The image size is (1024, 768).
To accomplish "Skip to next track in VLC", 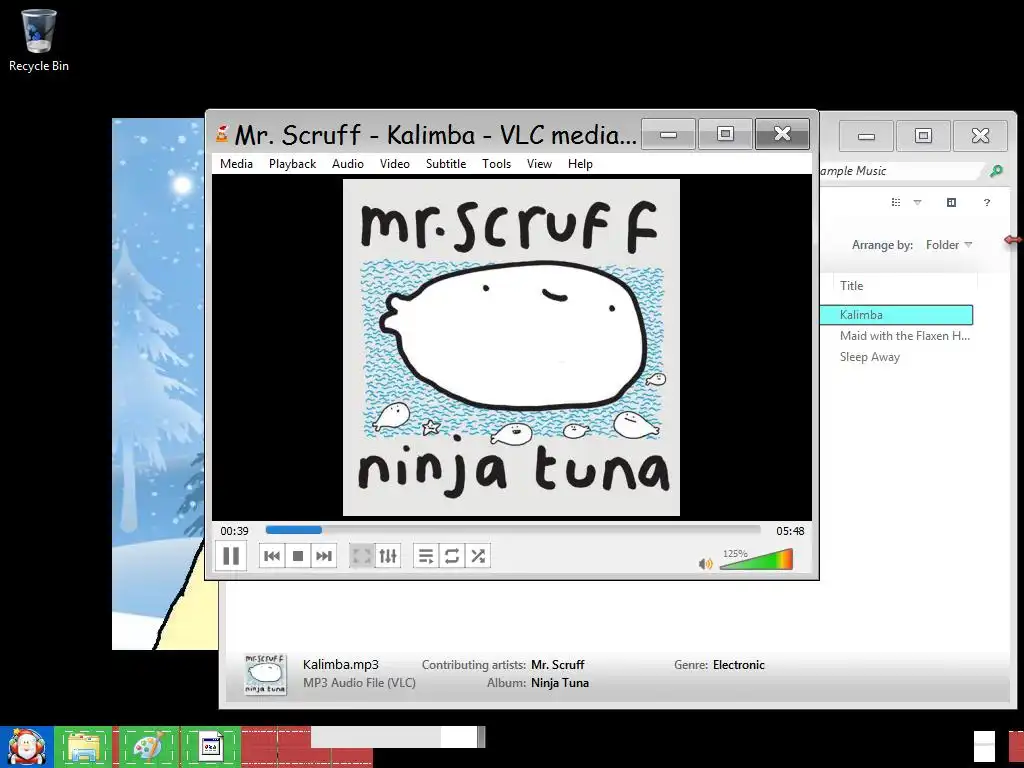I will tap(323, 556).
